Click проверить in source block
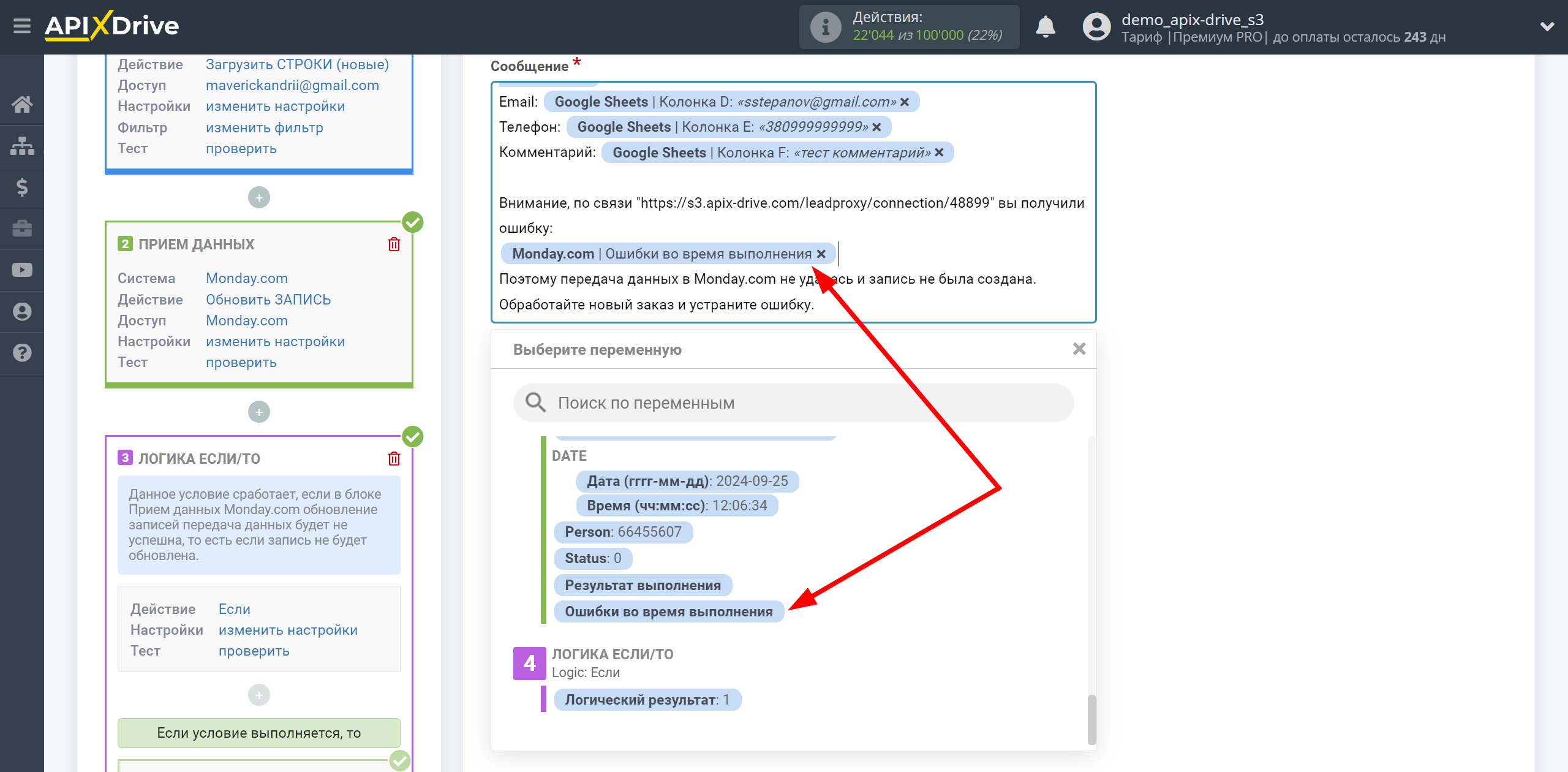Screen dimensions: 1568x772 coord(241,148)
